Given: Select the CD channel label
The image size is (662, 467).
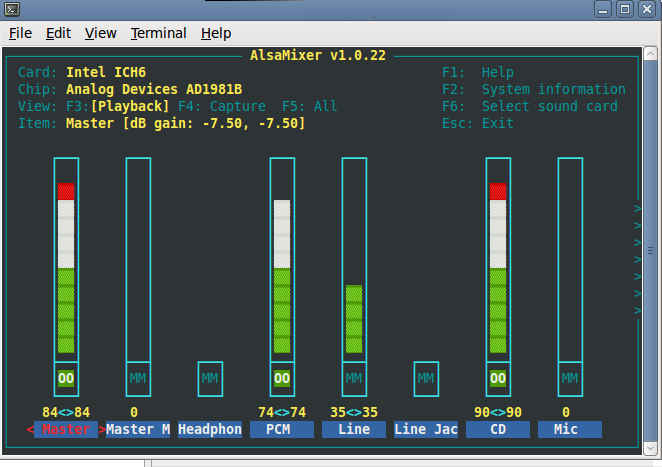Looking at the screenshot, I should [498, 429].
